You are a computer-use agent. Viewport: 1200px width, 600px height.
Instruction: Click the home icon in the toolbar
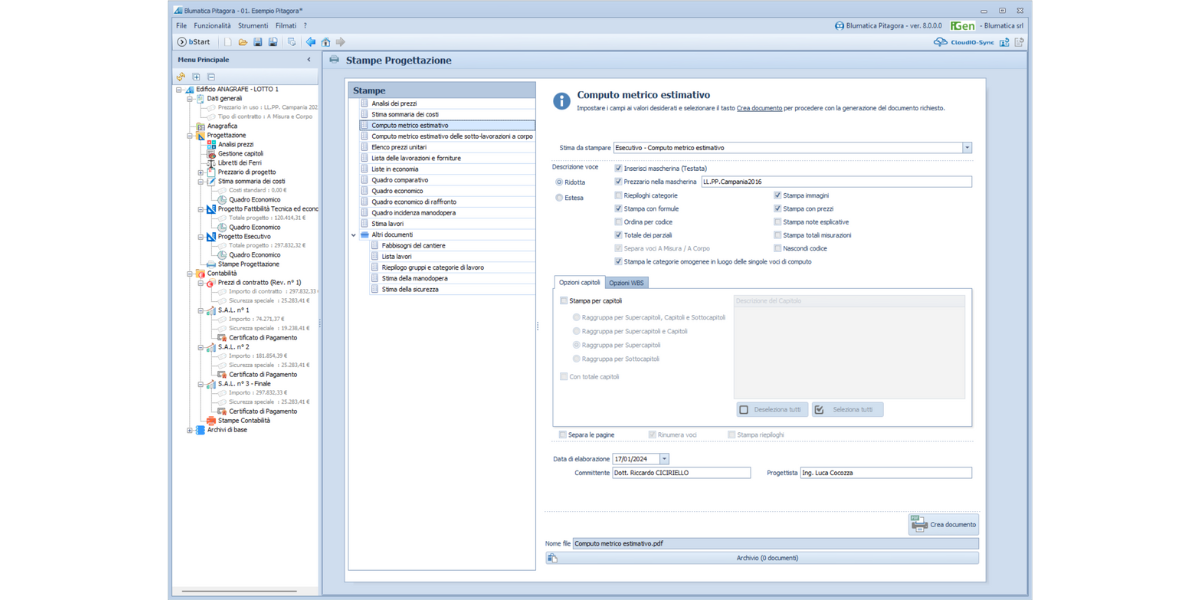[326, 42]
